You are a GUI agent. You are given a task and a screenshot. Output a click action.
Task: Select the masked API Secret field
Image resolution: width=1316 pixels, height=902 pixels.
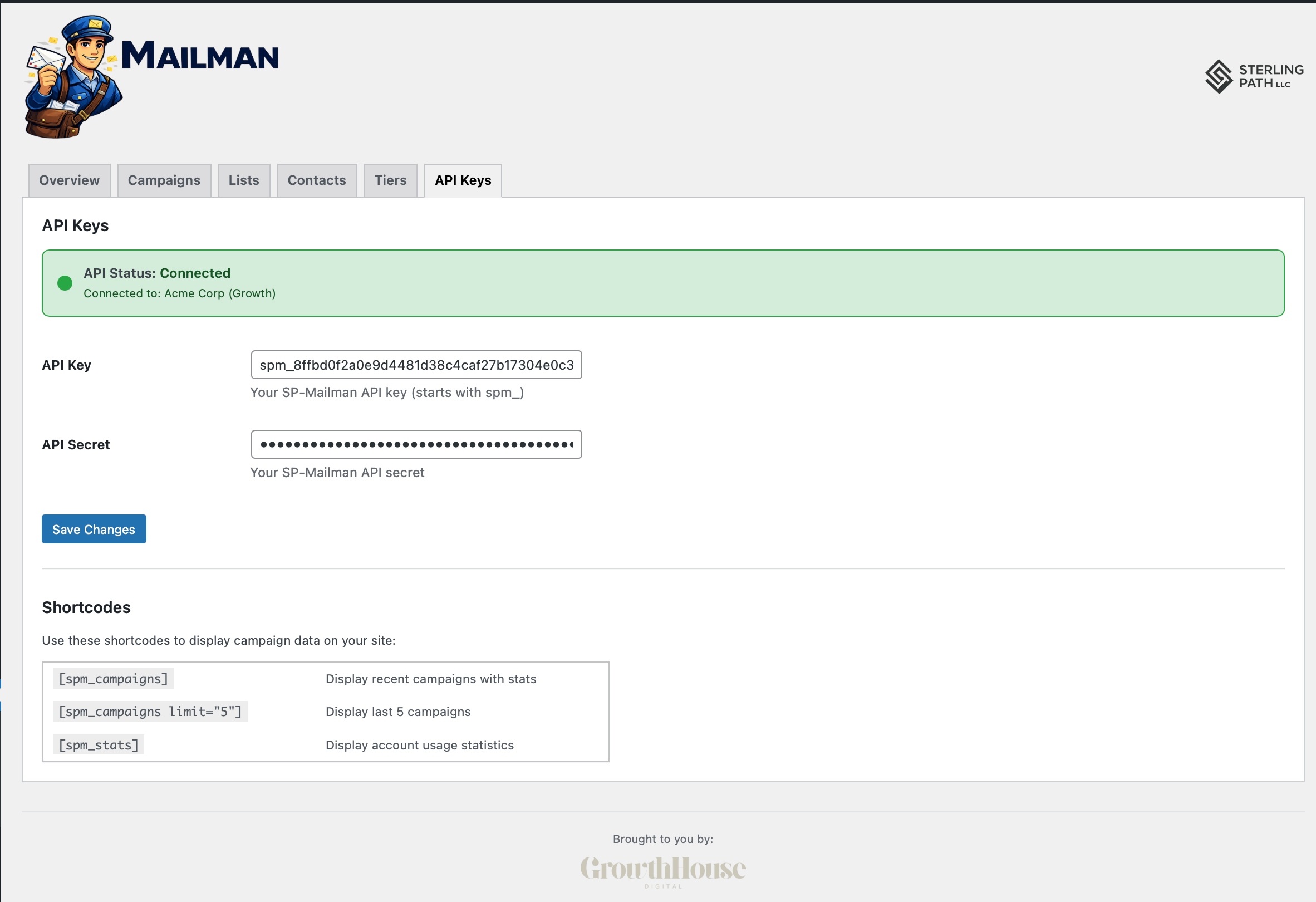click(416, 444)
